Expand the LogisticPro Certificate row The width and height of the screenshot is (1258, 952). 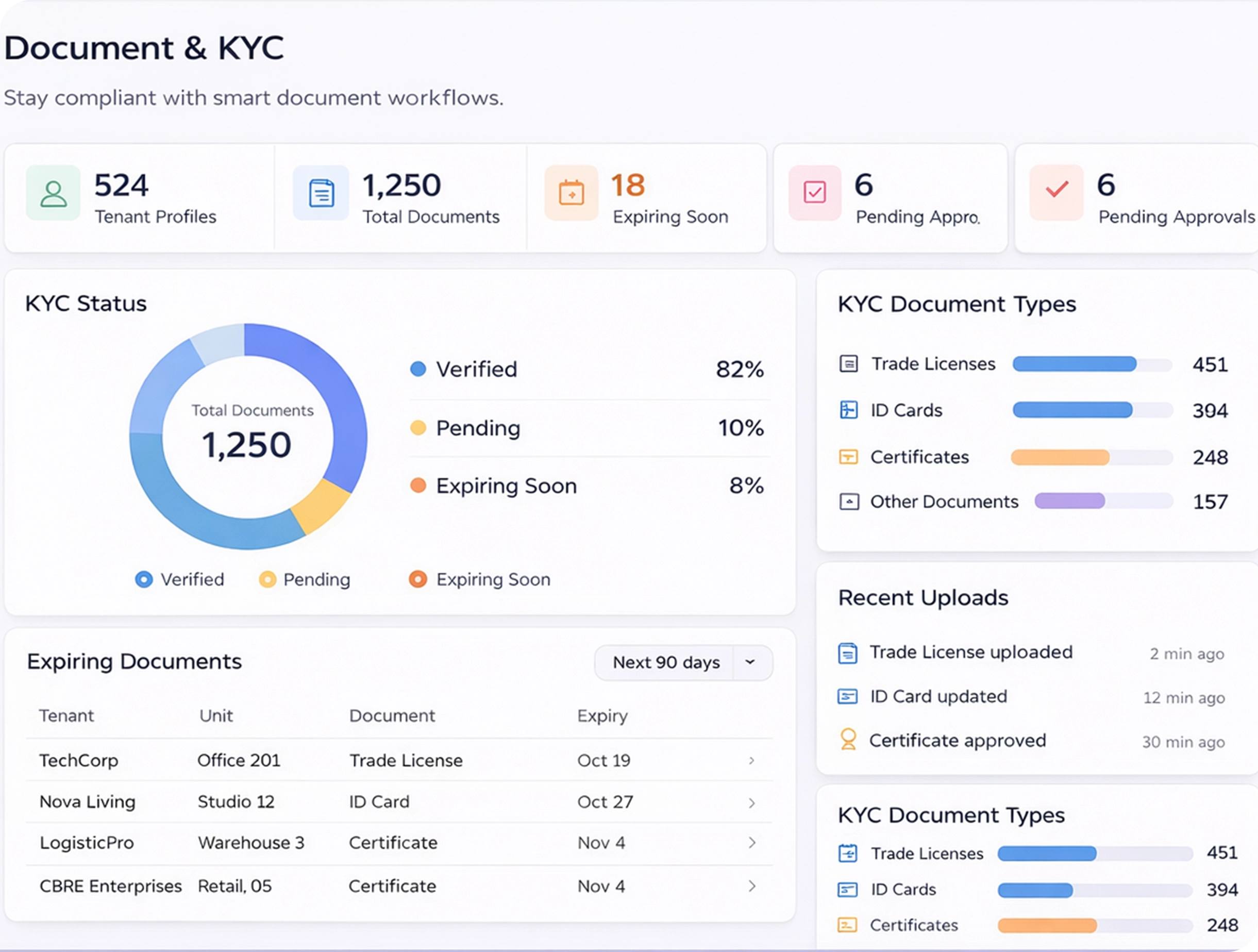(752, 842)
